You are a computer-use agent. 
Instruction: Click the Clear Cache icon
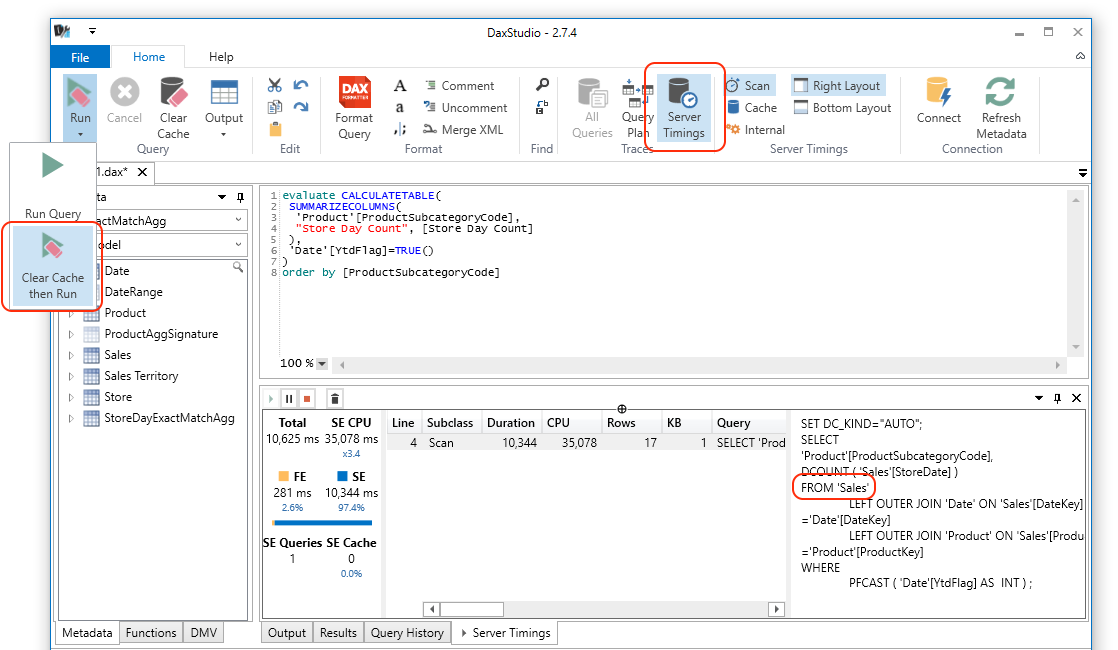coord(173,93)
